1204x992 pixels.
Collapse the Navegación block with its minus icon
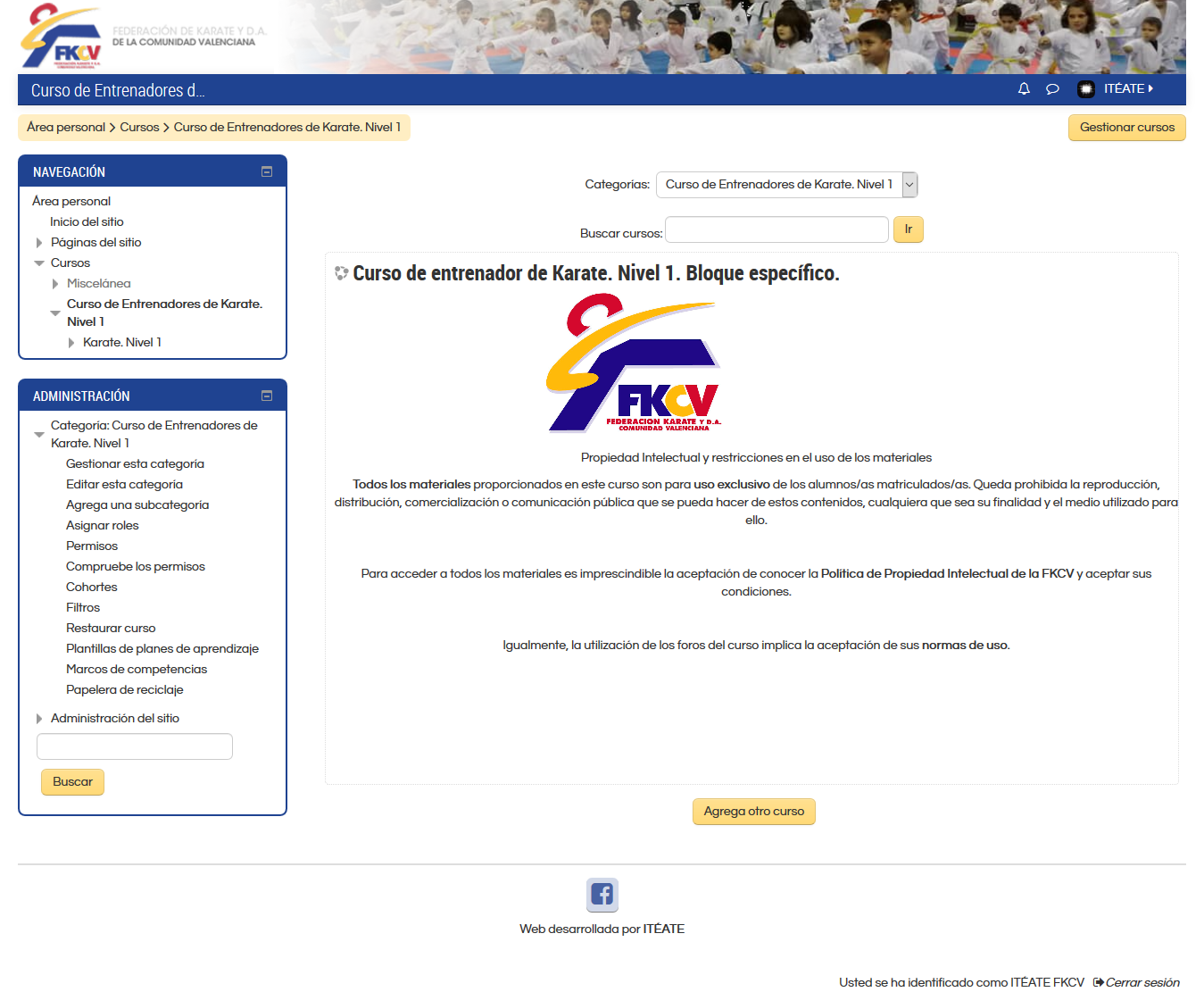point(267,171)
